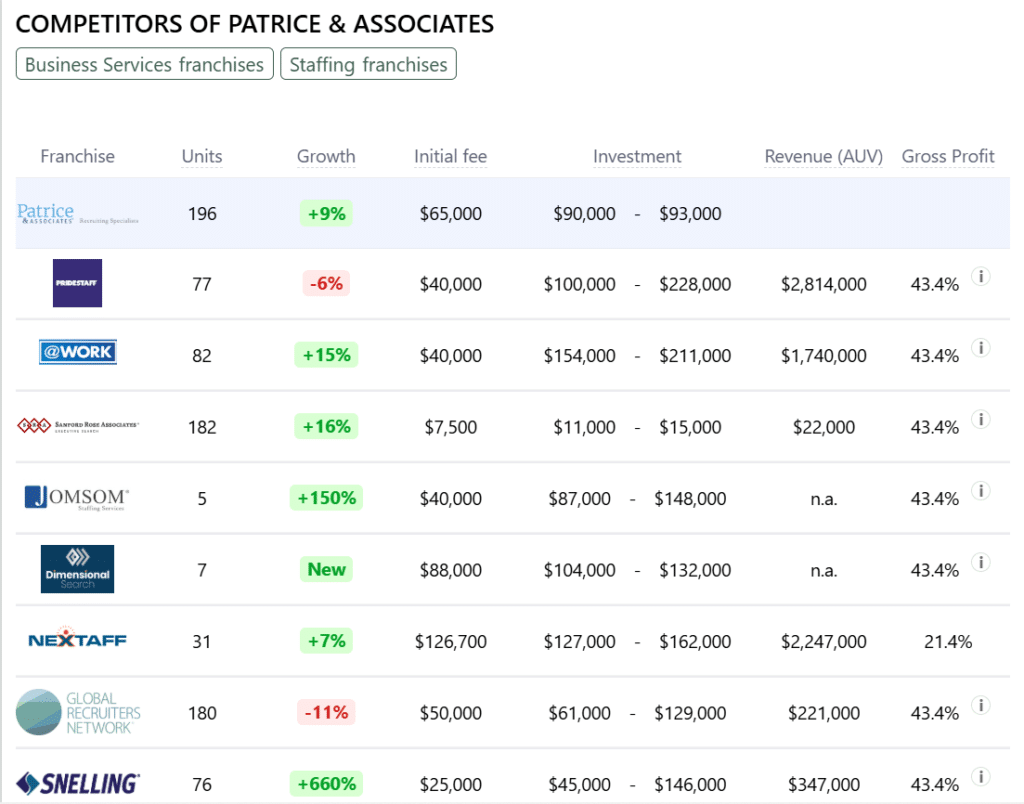Open the Dimensional Search logo
This screenshot has width=1024, height=804.
[x=77, y=569]
